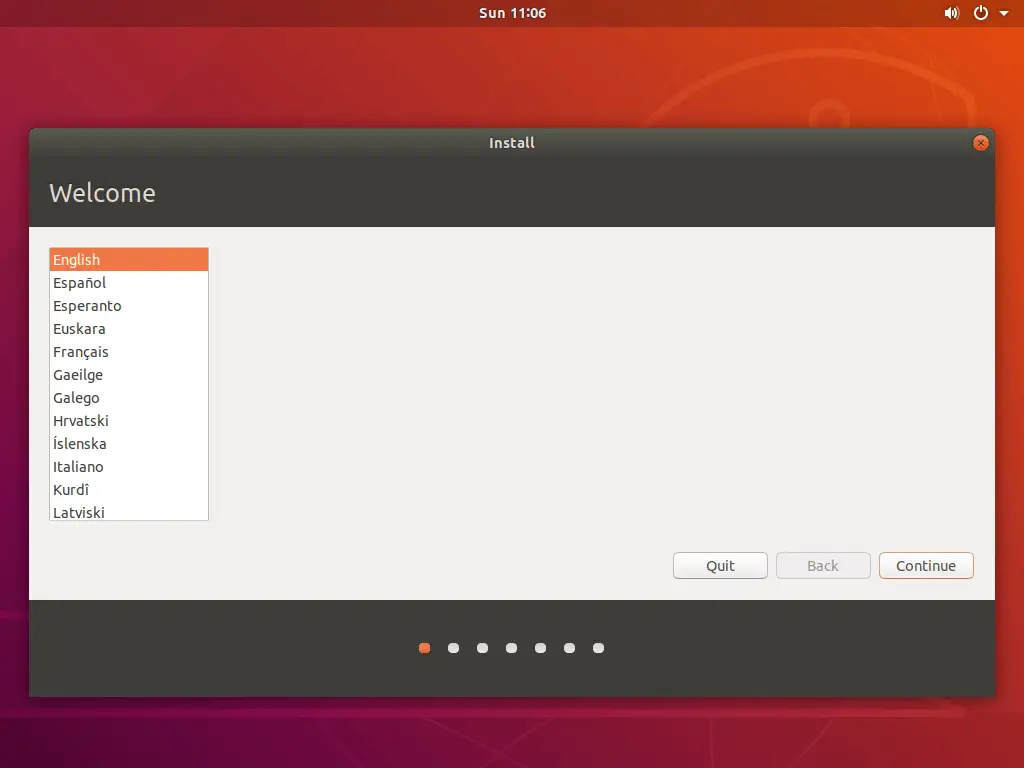Pick Euskara from the language list
The image size is (1024, 768).
coord(129,328)
